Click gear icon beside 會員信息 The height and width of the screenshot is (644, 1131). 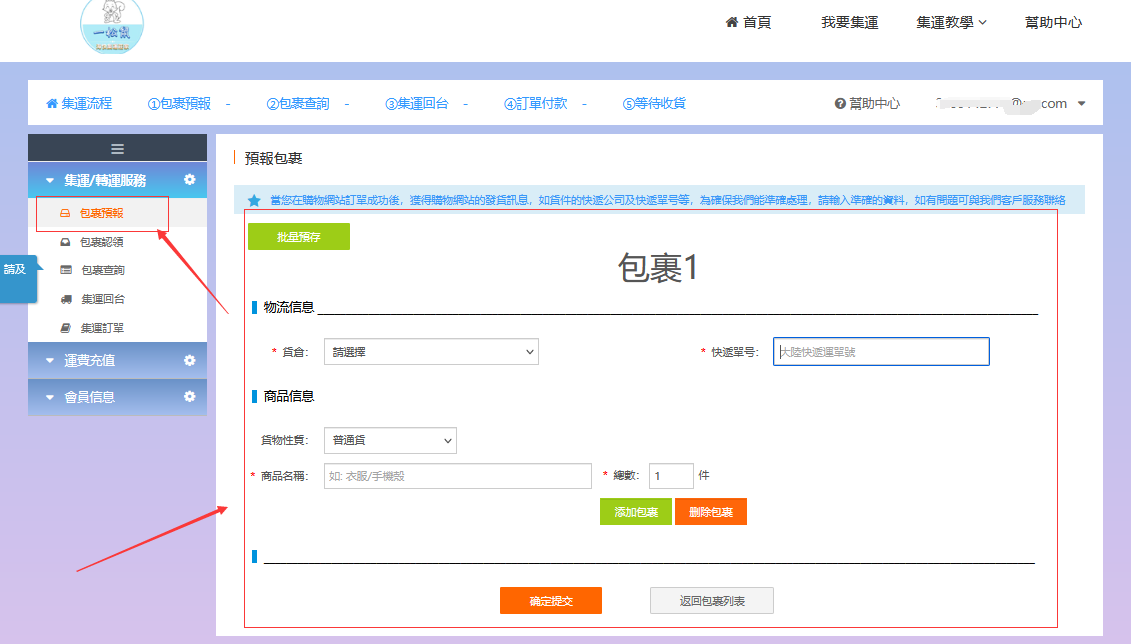[189, 397]
